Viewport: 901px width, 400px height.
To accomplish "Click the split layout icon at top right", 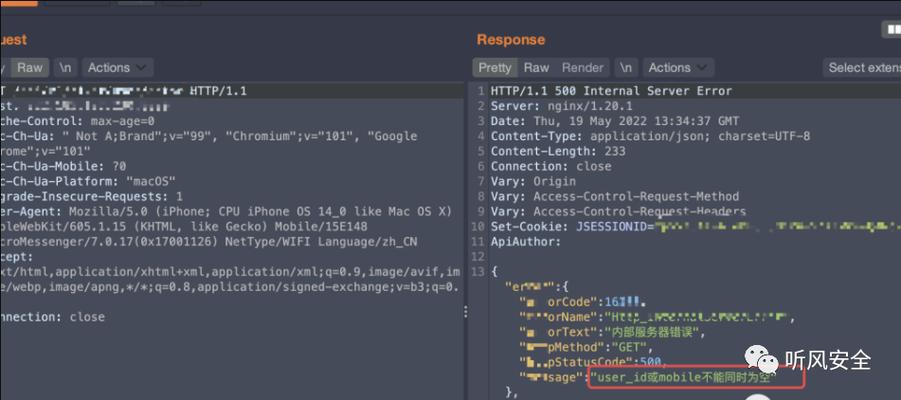I will [890, 31].
